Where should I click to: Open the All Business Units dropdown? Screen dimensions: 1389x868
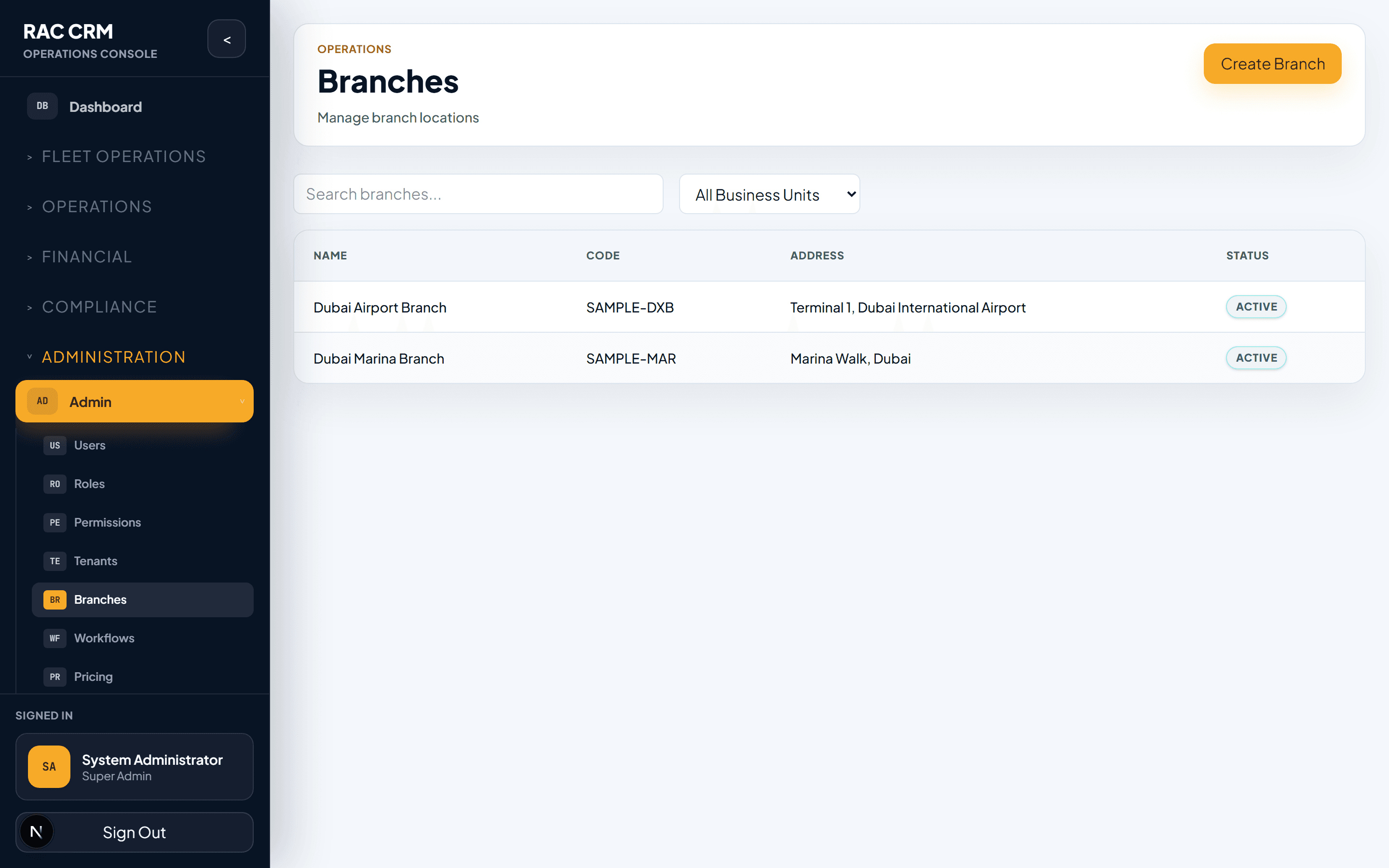click(769, 195)
